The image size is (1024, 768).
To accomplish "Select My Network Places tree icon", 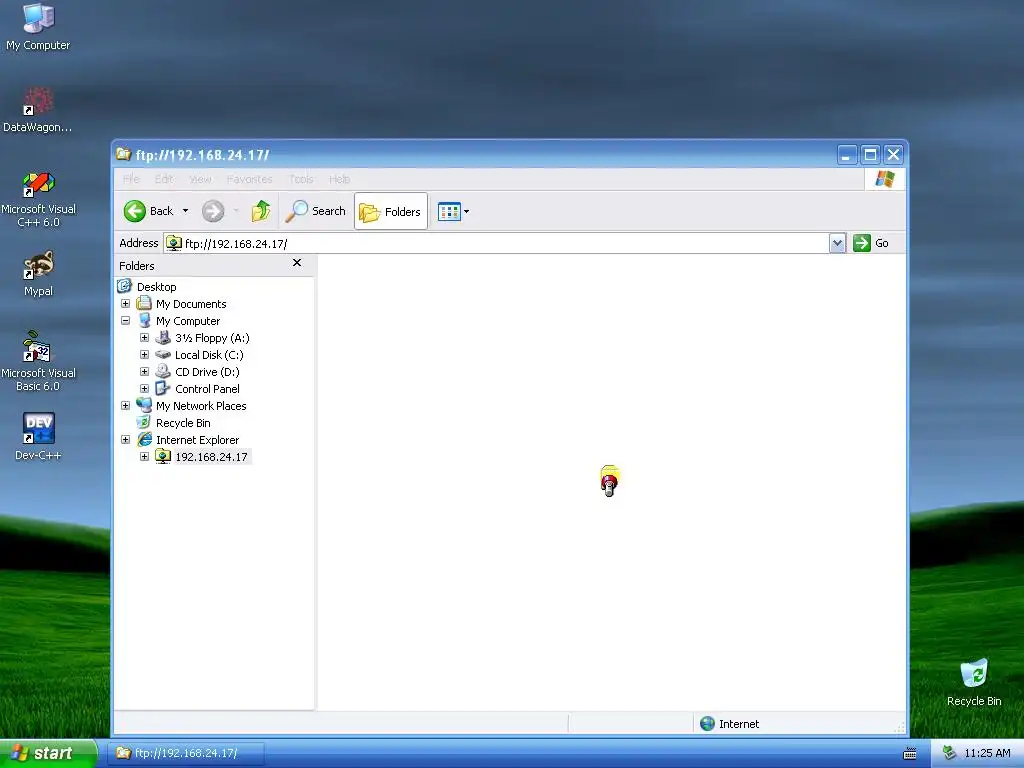I will (144, 406).
